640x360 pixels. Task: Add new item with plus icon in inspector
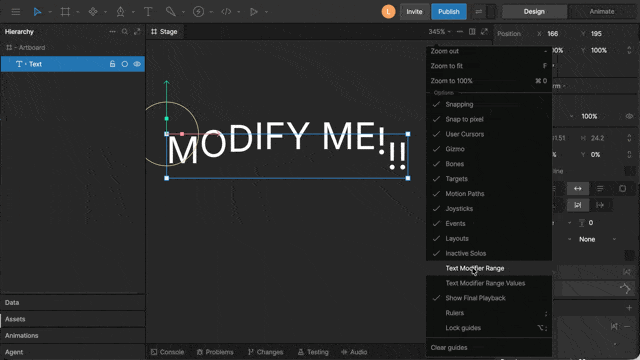629,308
